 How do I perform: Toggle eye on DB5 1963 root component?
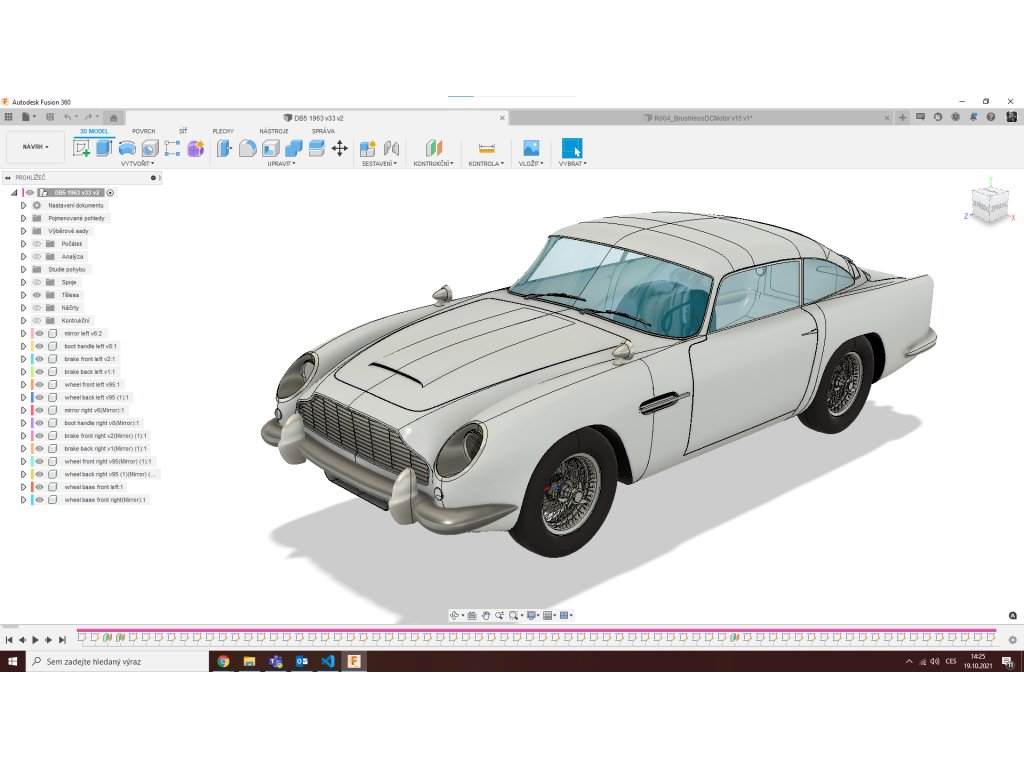(x=29, y=193)
